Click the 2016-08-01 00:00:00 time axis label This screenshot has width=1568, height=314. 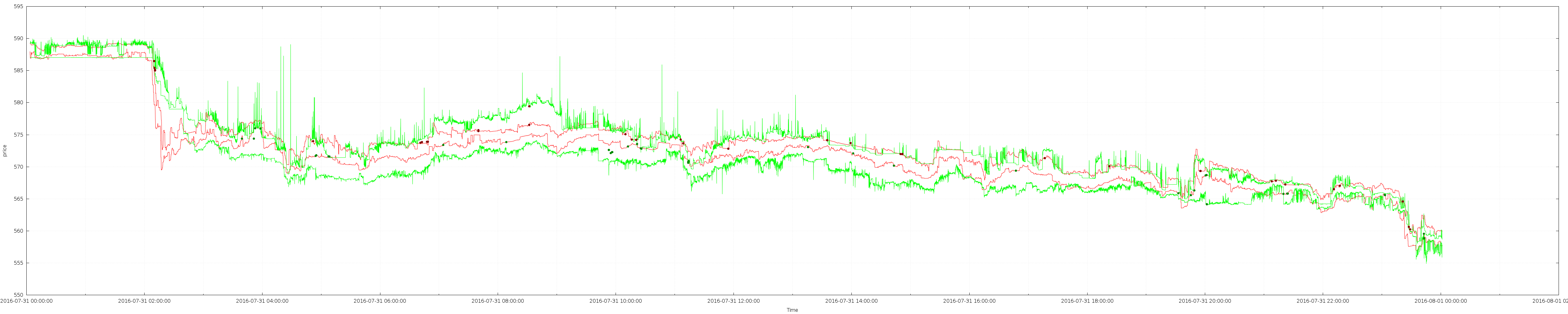point(1440,301)
